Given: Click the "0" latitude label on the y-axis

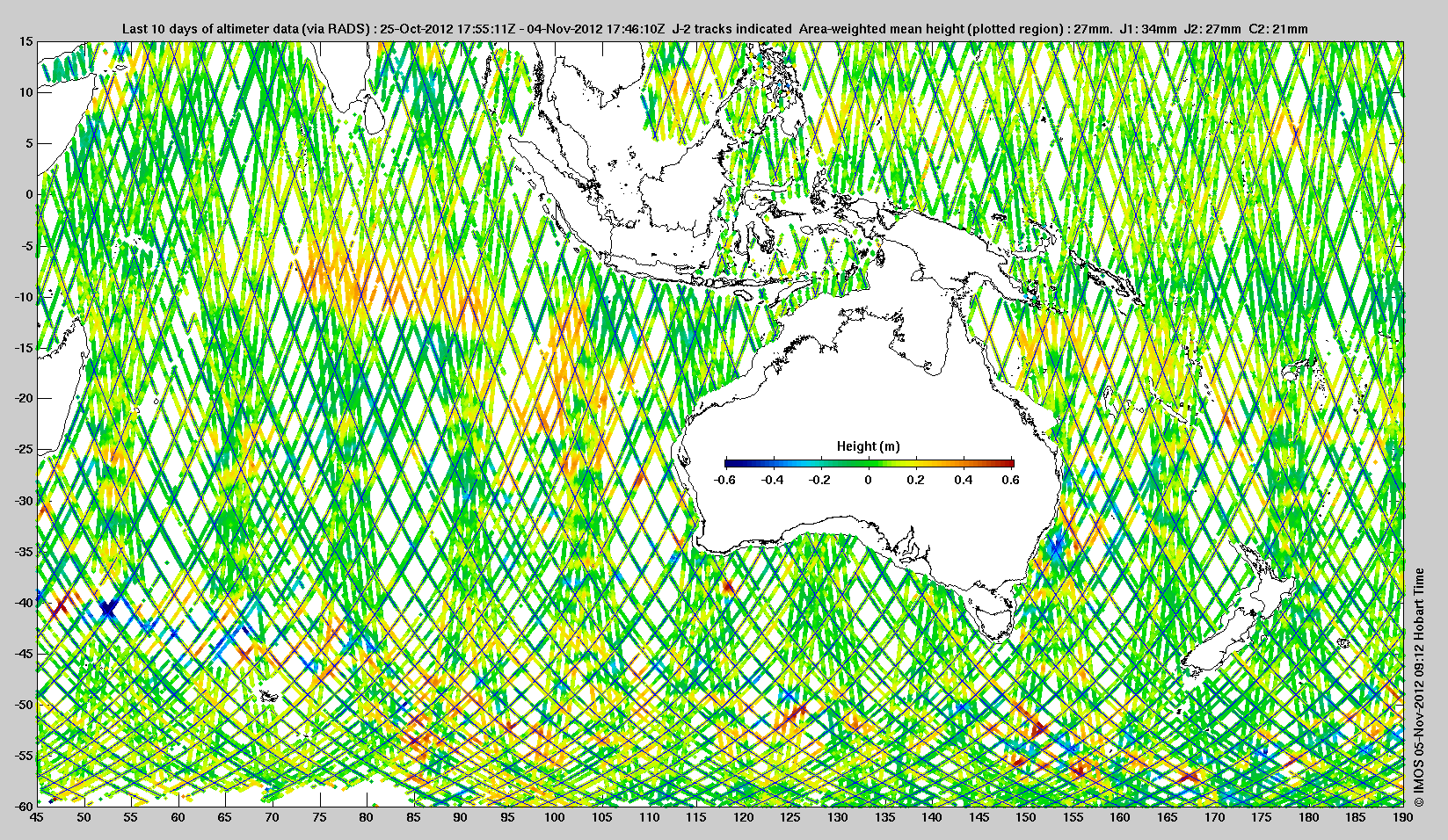Looking at the screenshot, I should click(30, 195).
